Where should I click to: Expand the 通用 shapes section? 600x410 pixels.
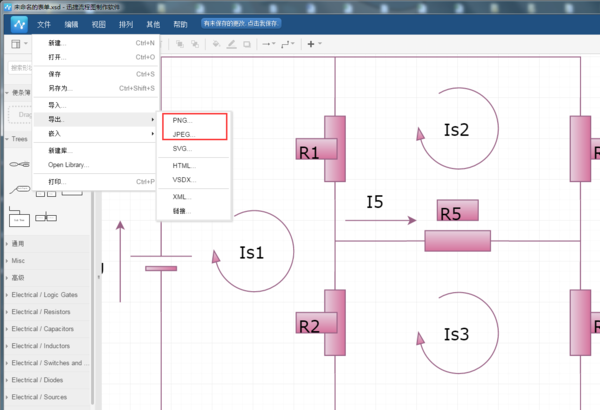point(48,243)
